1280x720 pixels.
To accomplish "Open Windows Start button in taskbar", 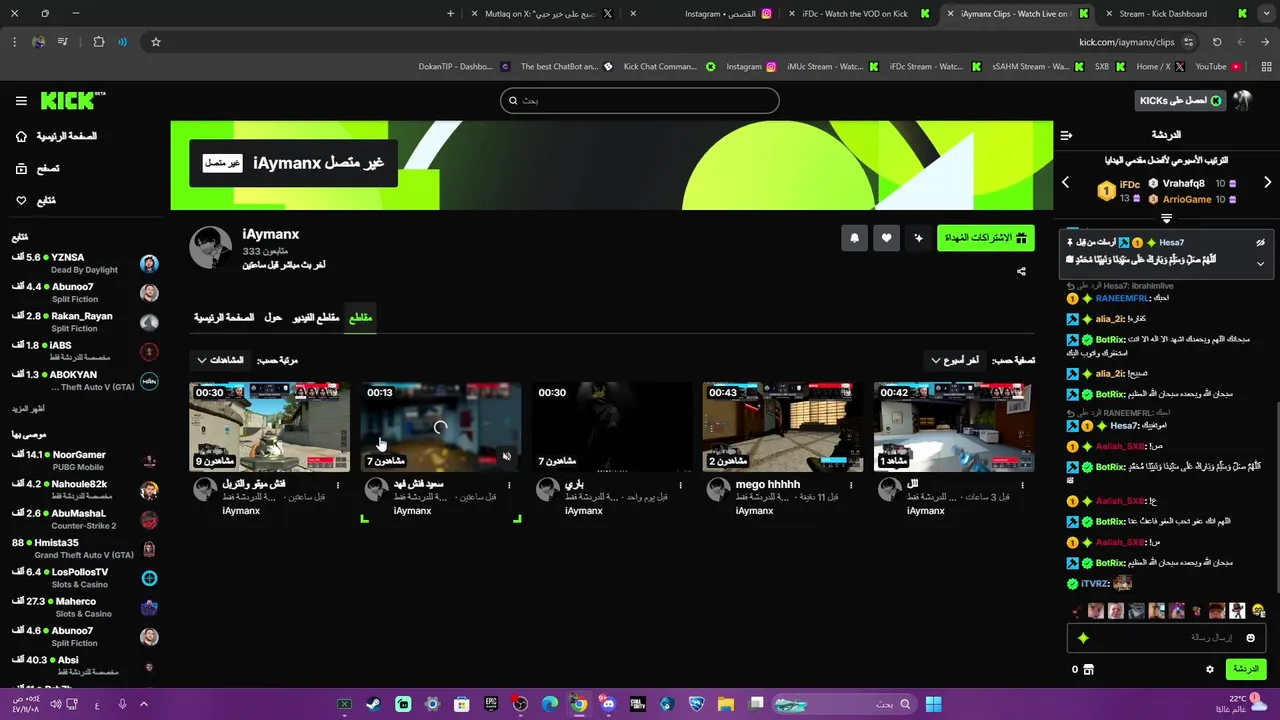I will [933, 704].
